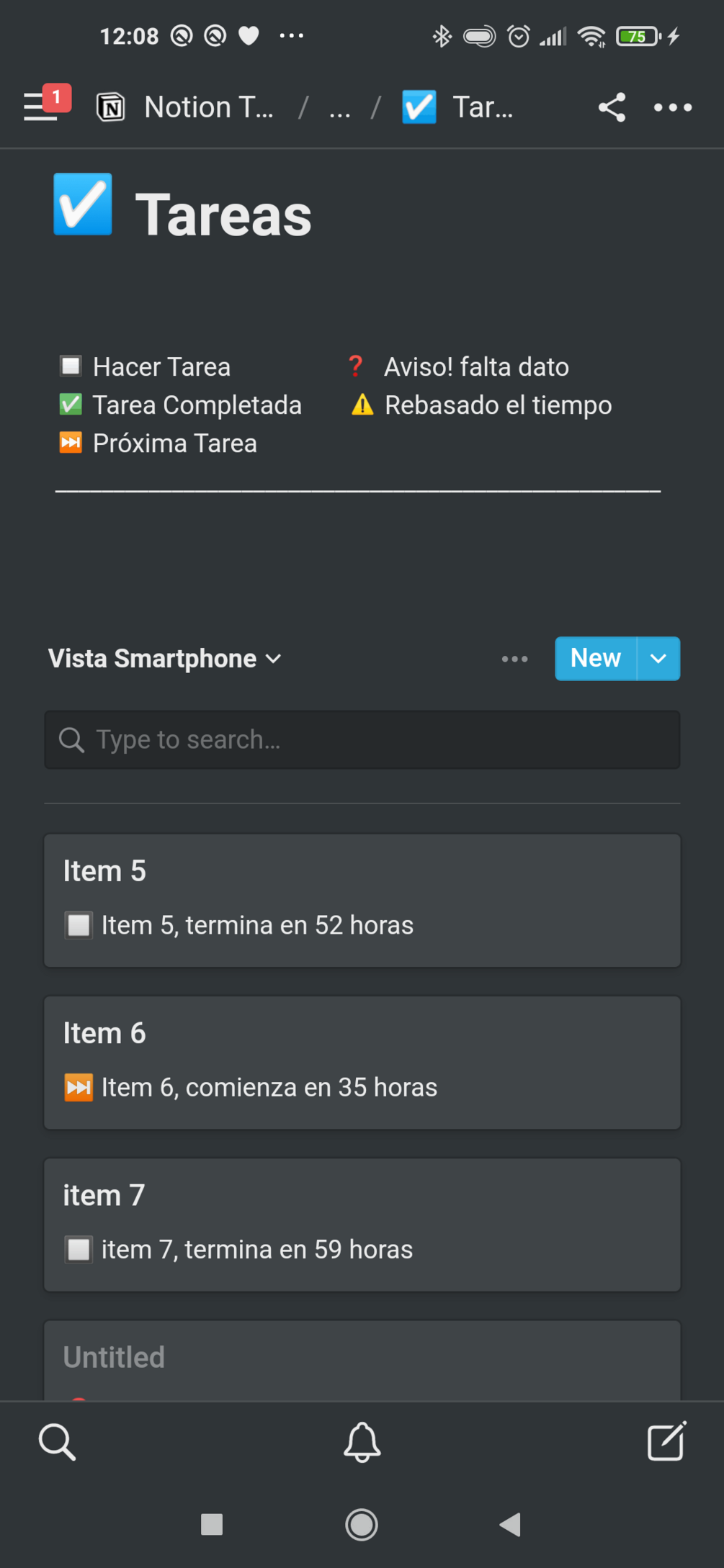
Task: Tap the blue checkmark Tareas page icon
Action: tap(83, 204)
